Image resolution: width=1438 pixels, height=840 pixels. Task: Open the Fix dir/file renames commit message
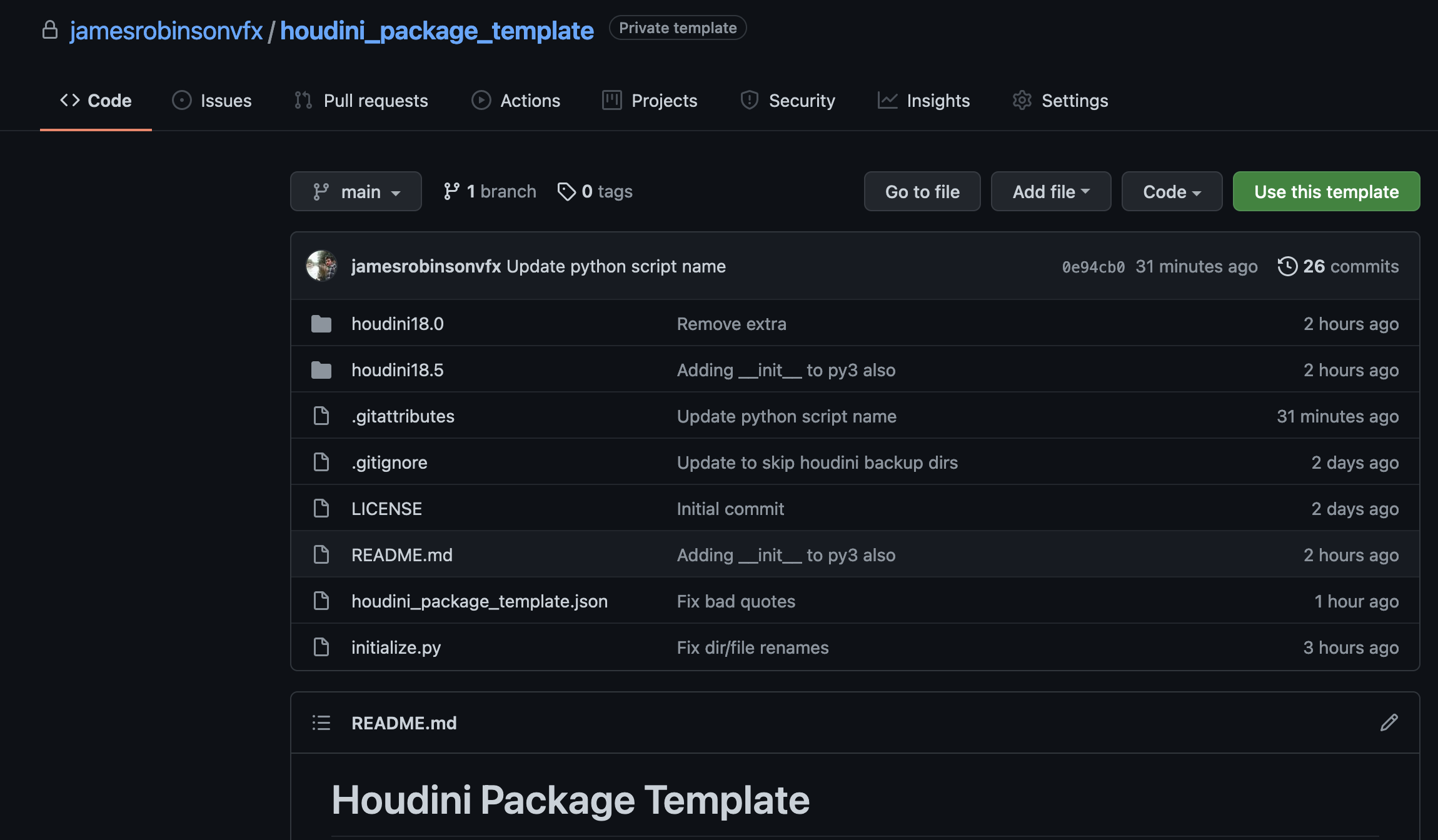pos(753,647)
